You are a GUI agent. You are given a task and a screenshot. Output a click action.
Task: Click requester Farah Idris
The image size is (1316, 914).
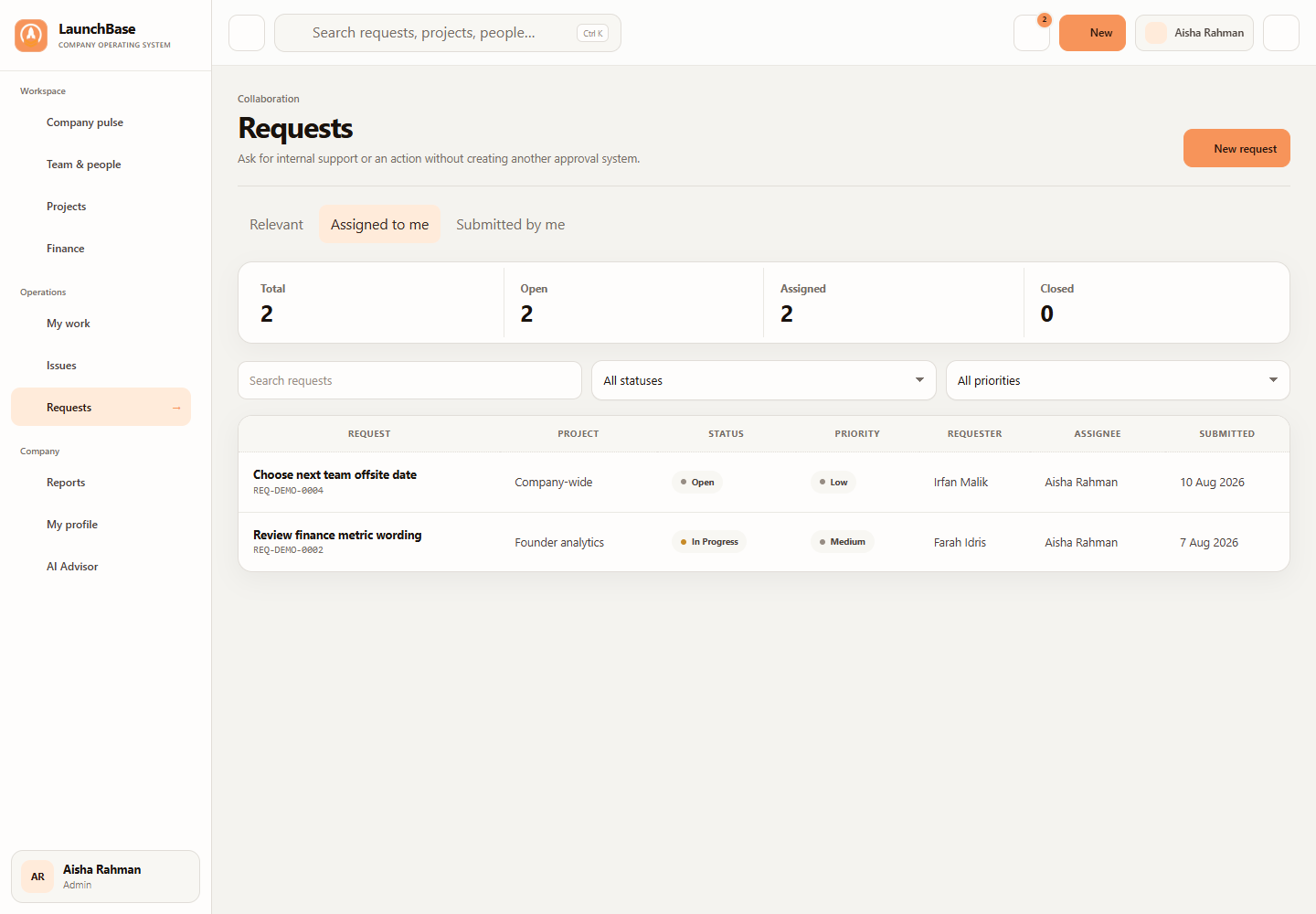pyautogui.click(x=960, y=543)
